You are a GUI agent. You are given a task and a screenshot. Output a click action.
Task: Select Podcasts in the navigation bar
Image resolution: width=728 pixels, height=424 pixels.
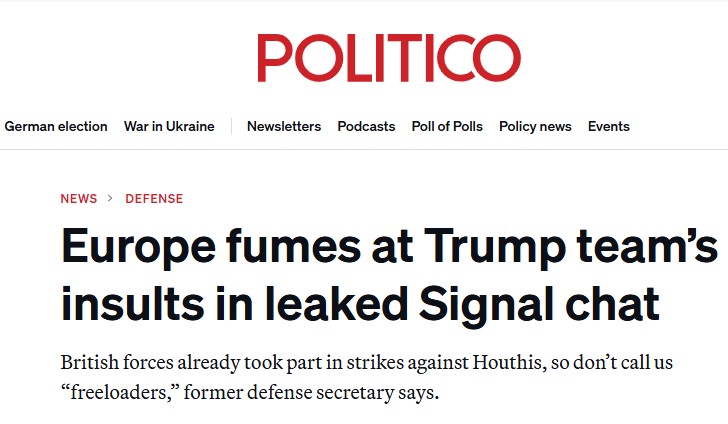click(366, 127)
